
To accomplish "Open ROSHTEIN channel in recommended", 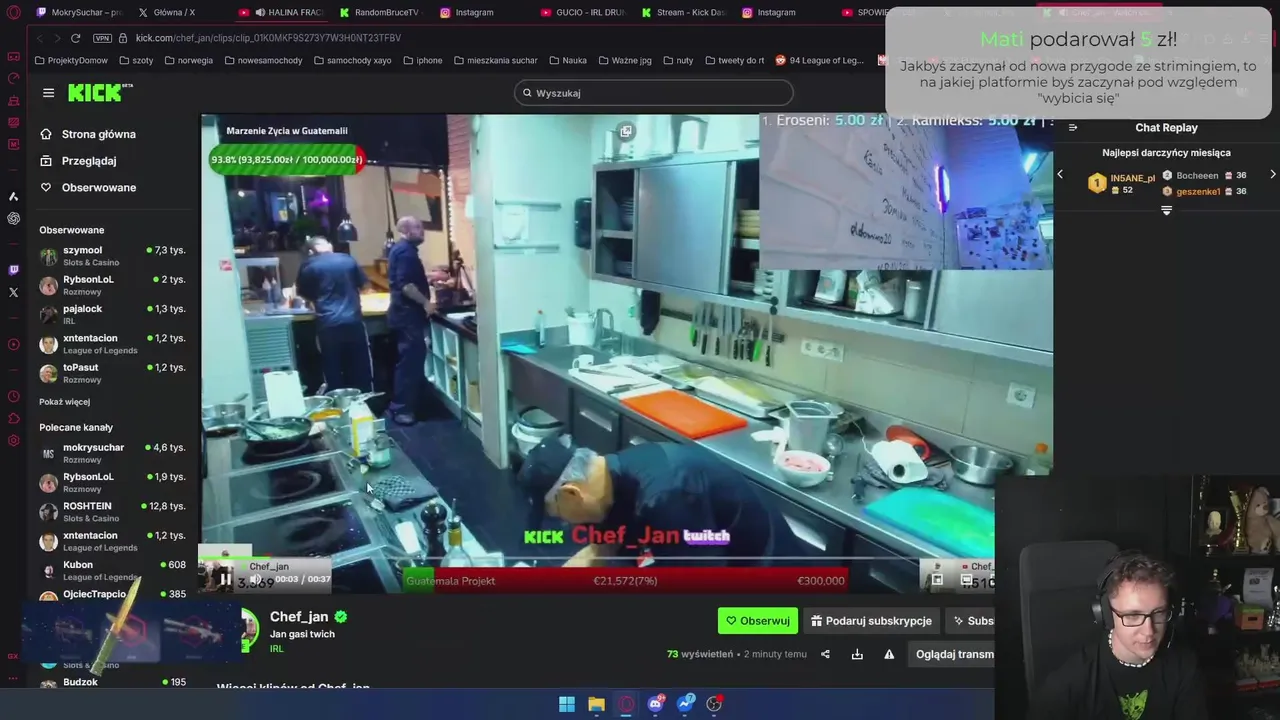I will tap(112, 511).
